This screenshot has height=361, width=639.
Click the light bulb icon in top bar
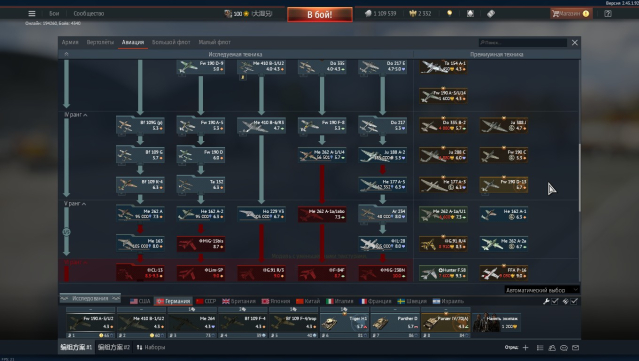click(450, 13)
